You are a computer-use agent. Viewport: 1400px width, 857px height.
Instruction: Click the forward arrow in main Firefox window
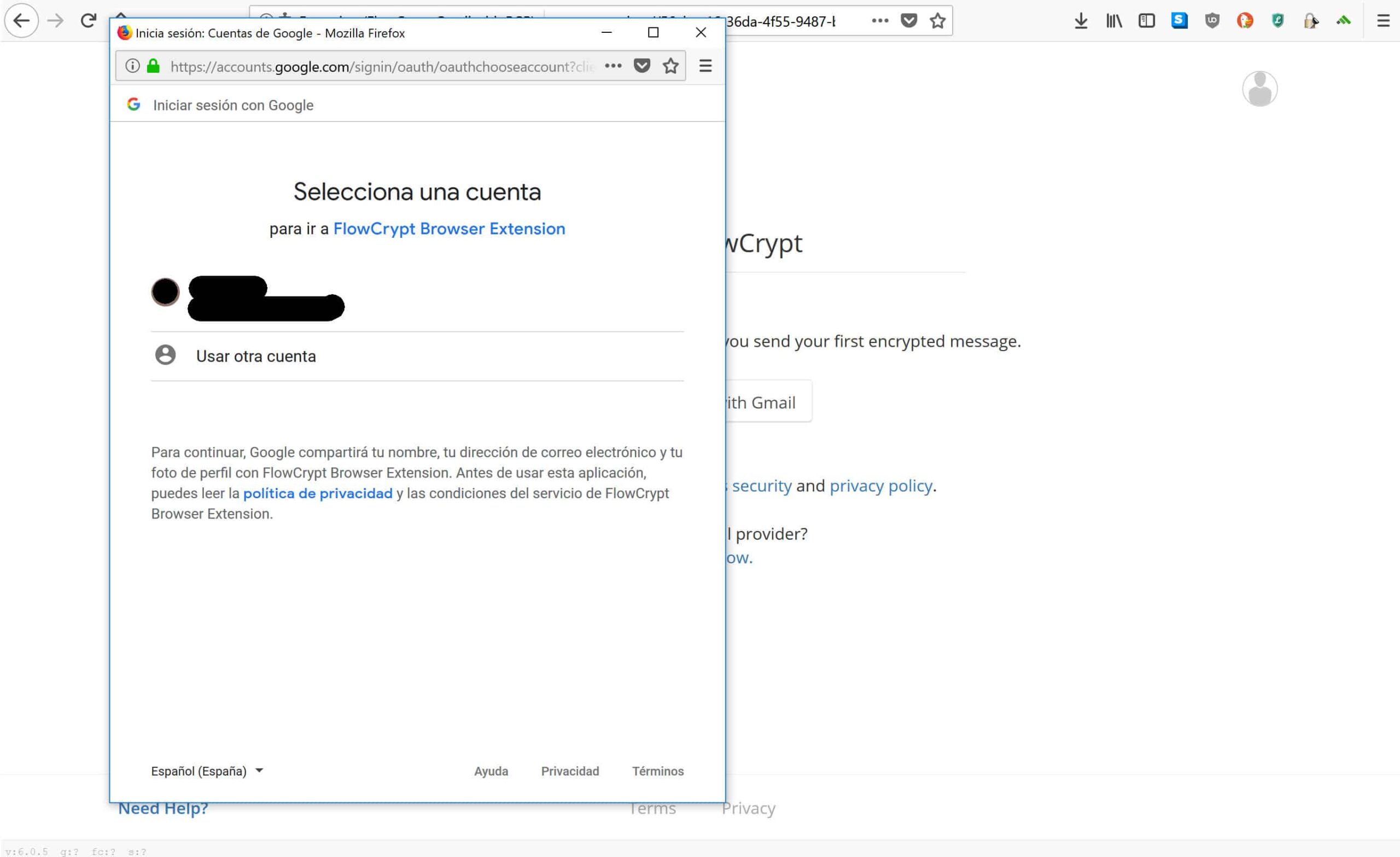[55, 21]
